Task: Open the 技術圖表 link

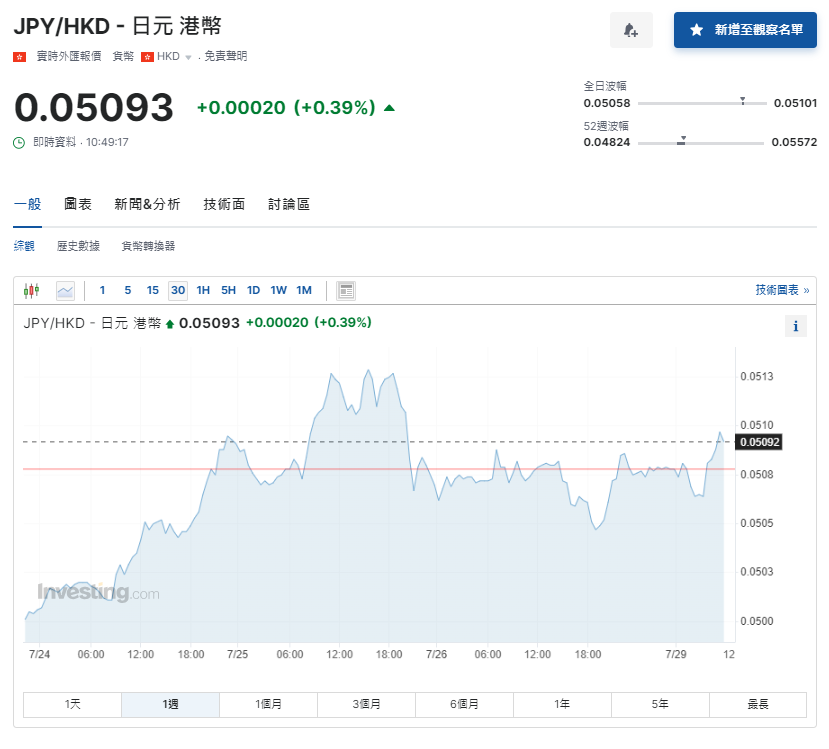Action: tap(781, 290)
